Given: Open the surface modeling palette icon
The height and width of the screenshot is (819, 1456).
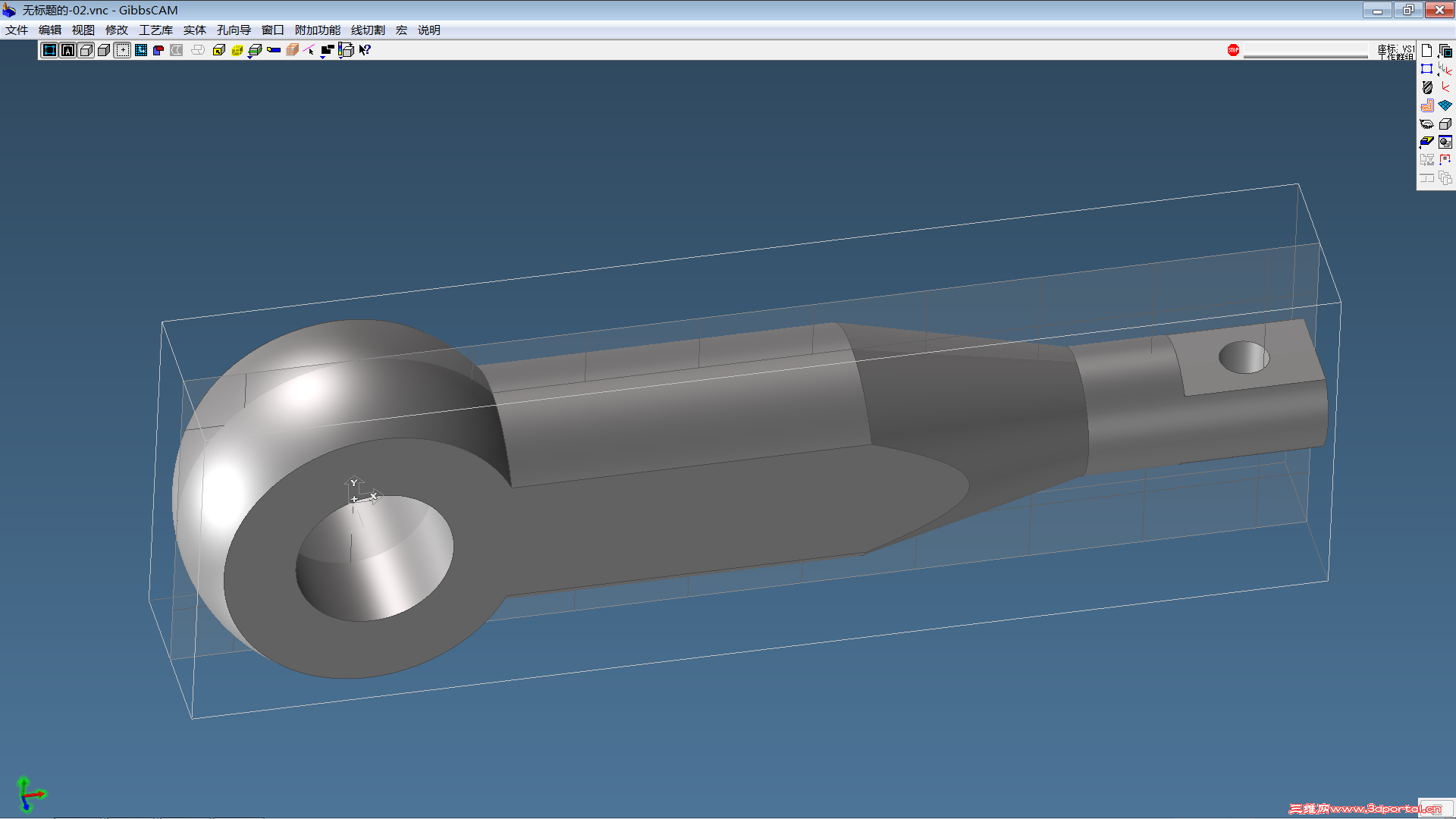Looking at the screenshot, I should coord(1445,105).
